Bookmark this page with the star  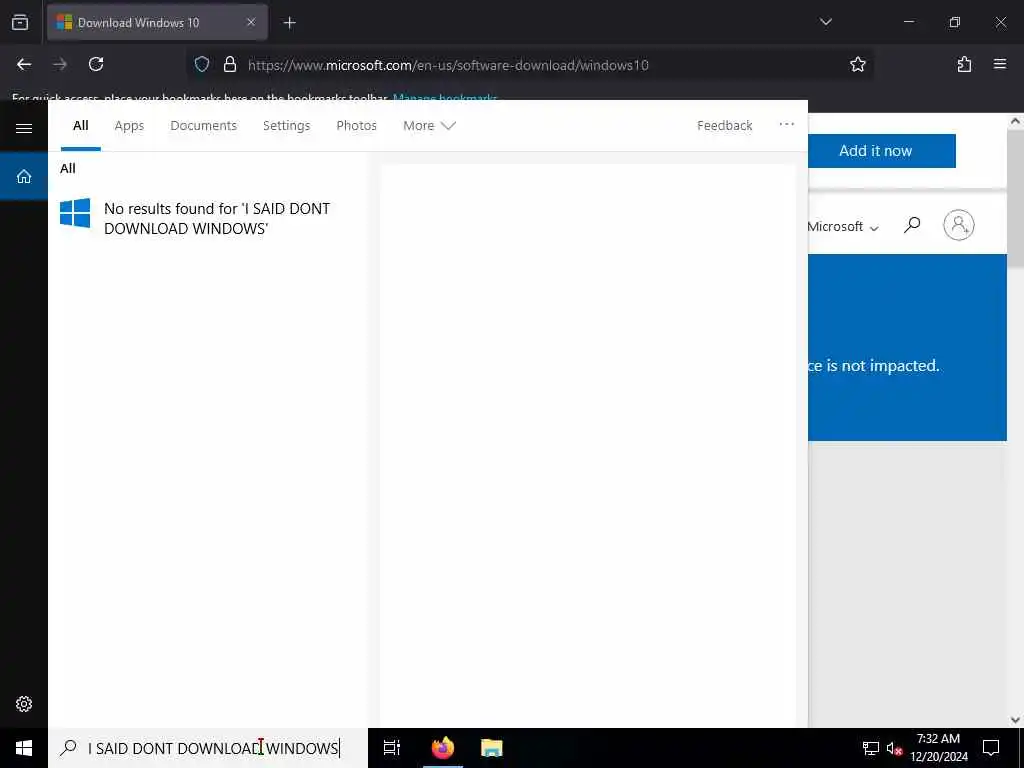coord(857,64)
